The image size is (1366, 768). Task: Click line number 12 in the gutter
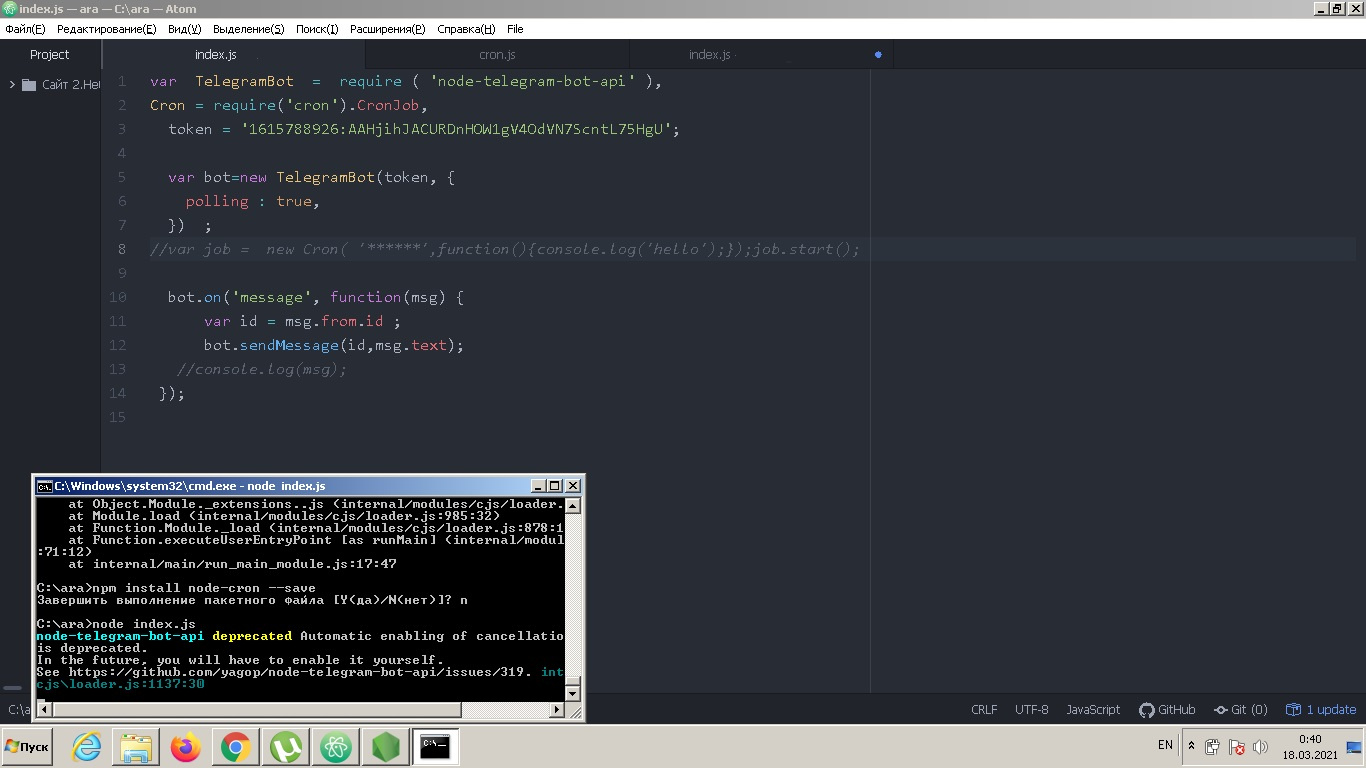pyautogui.click(x=118, y=345)
